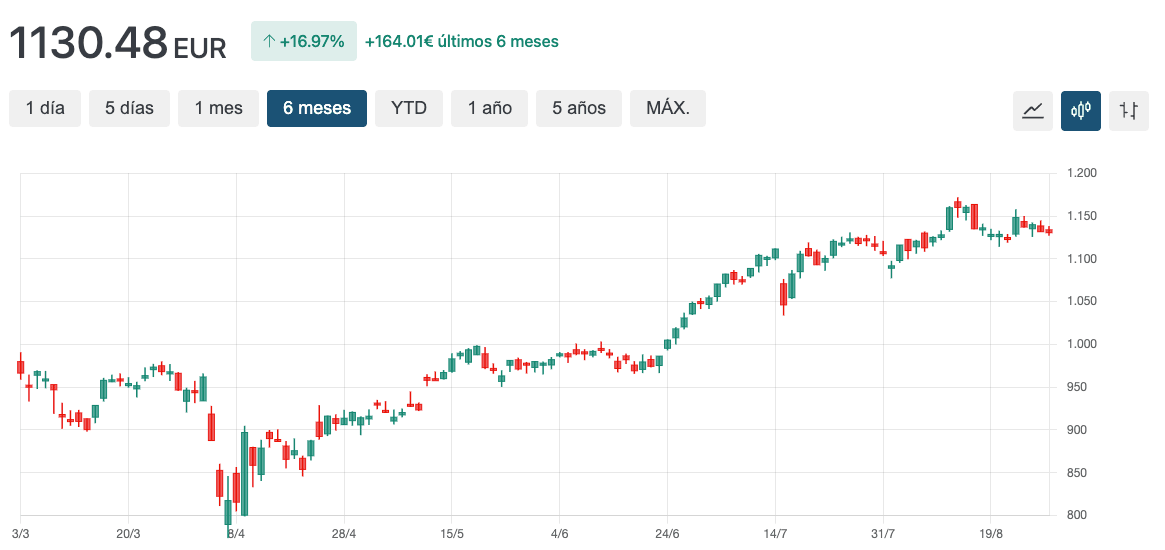Select the OHLC bar chart icon

pos(1129,110)
